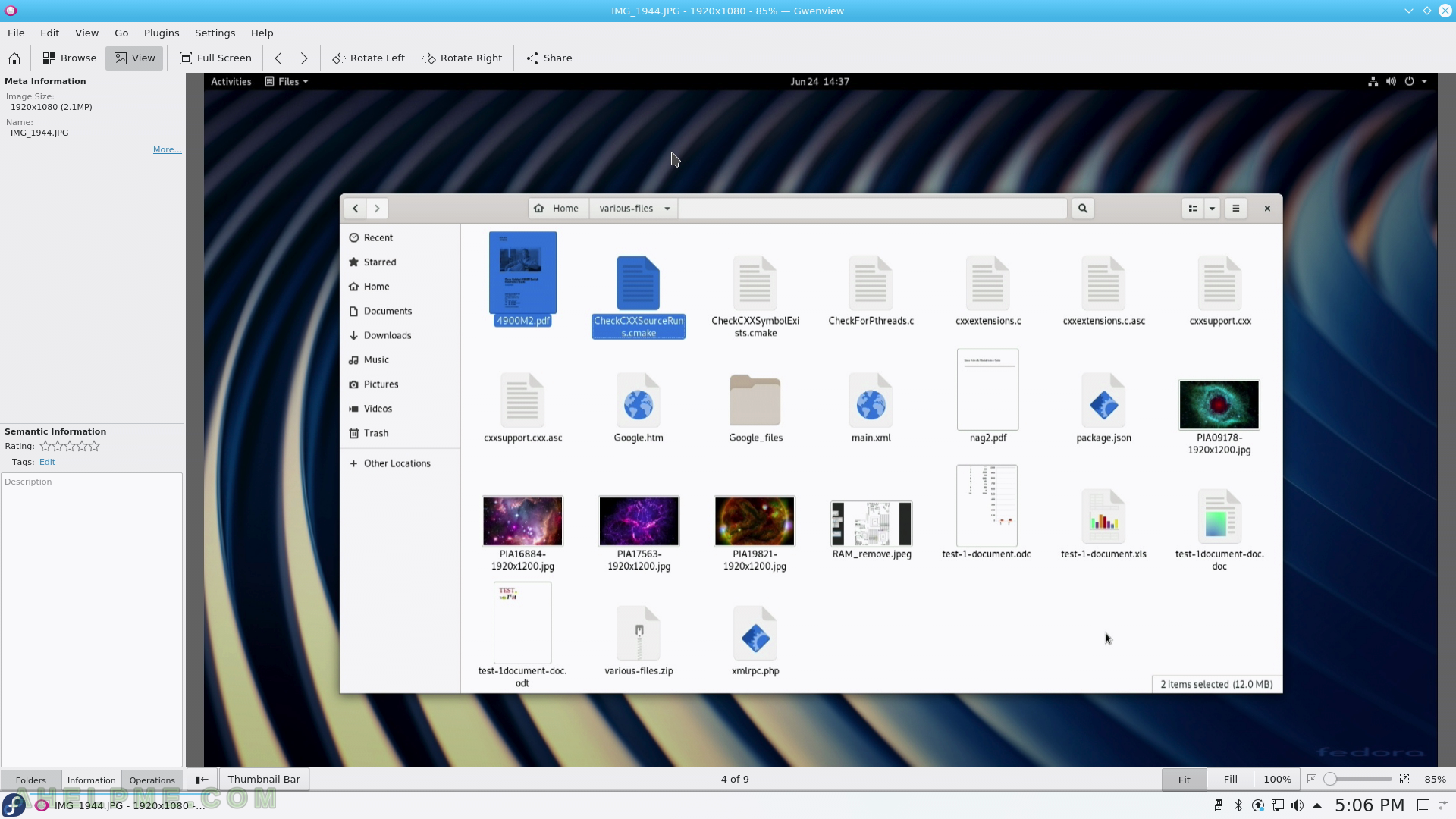Open the Go menu

coord(121,33)
